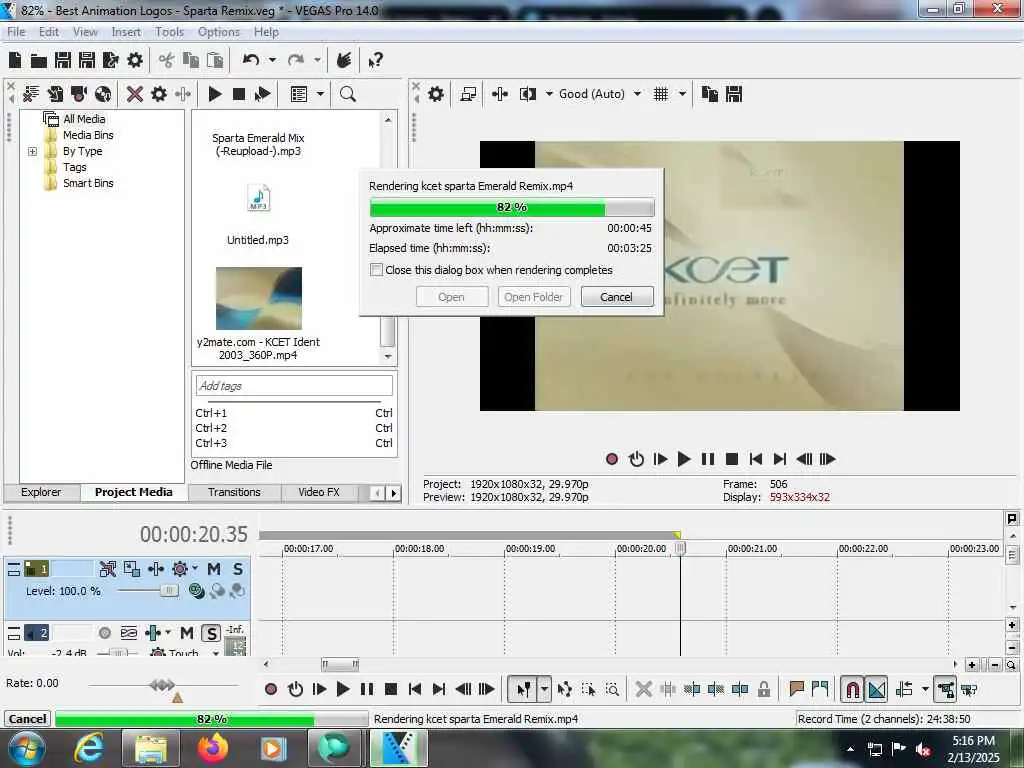Screen dimensions: 1024x768
Task: Click the Undo arrow icon
Action: coord(251,60)
